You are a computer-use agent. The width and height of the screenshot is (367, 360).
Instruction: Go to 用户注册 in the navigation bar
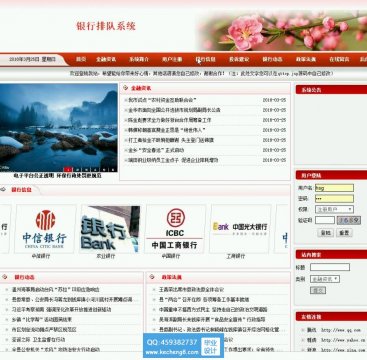point(172,60)
